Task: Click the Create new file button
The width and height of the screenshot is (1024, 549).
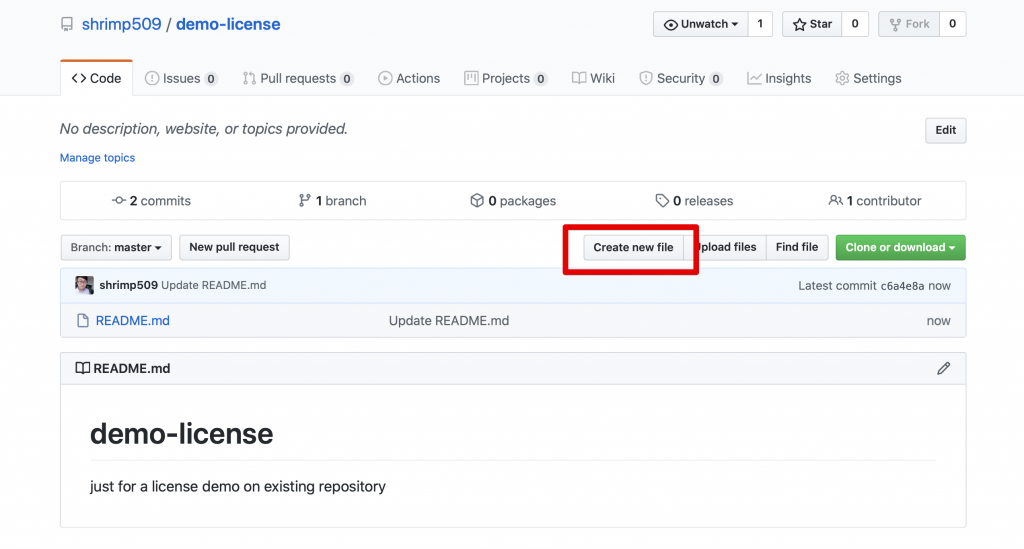Action: point(633,247)
